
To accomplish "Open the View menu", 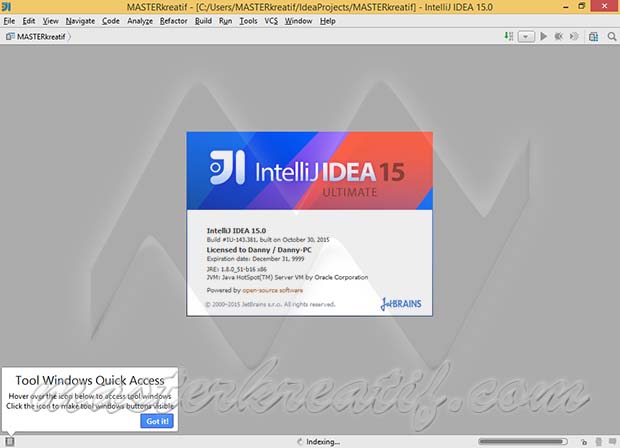I will [51, 21].
